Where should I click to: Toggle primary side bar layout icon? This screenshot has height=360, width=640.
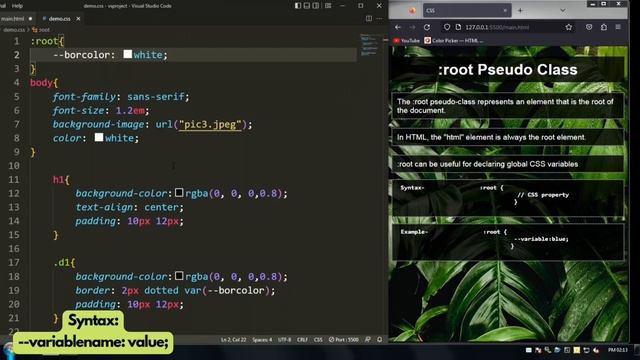click(x=298, y=6)
